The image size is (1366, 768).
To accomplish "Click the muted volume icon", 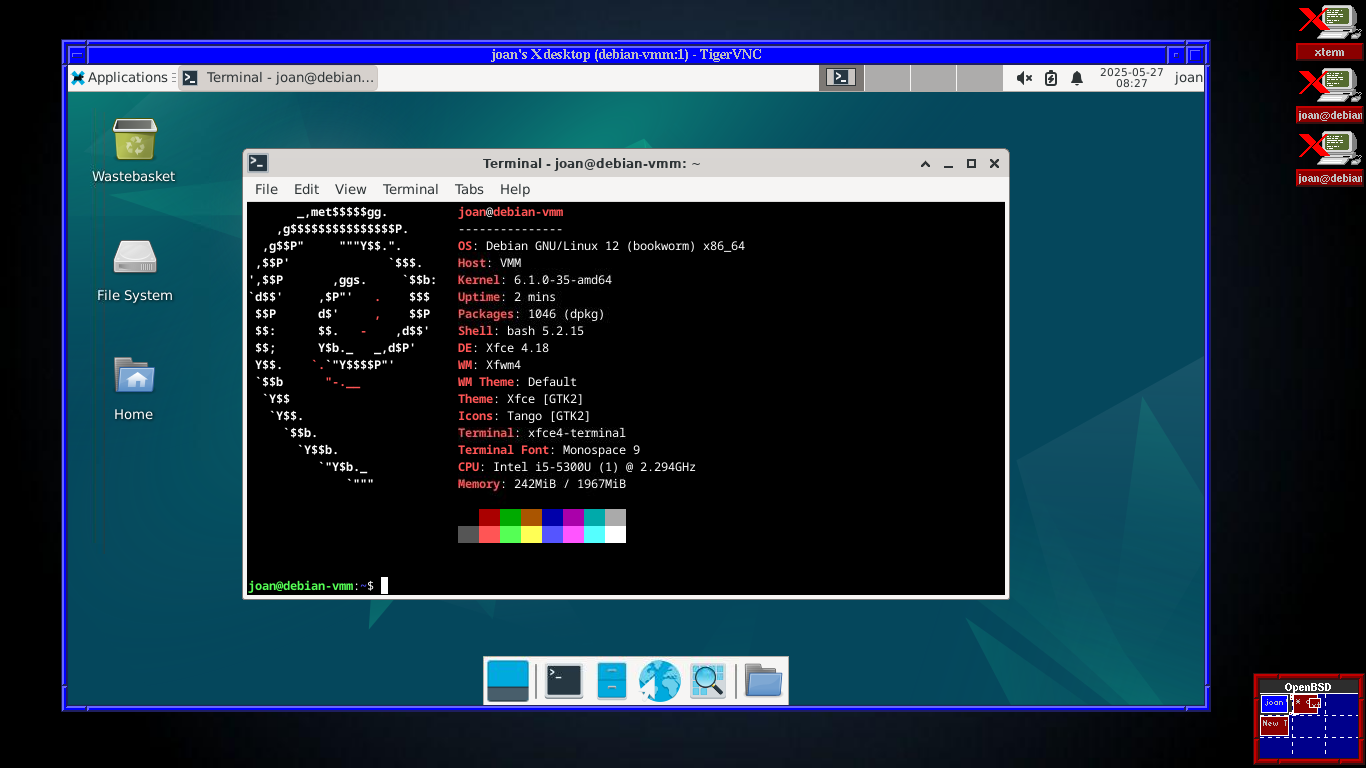I will coord(1024,78).
